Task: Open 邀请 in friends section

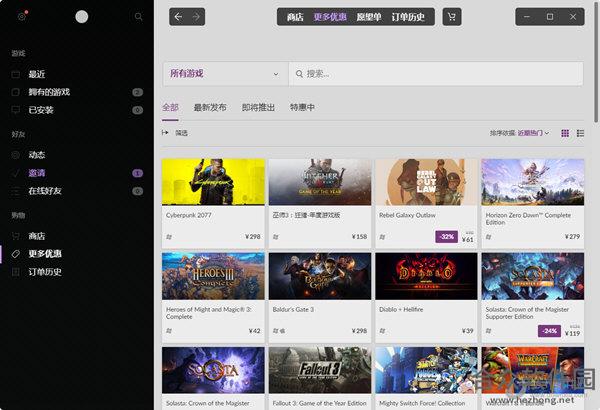Action: [x=37, y=173]
